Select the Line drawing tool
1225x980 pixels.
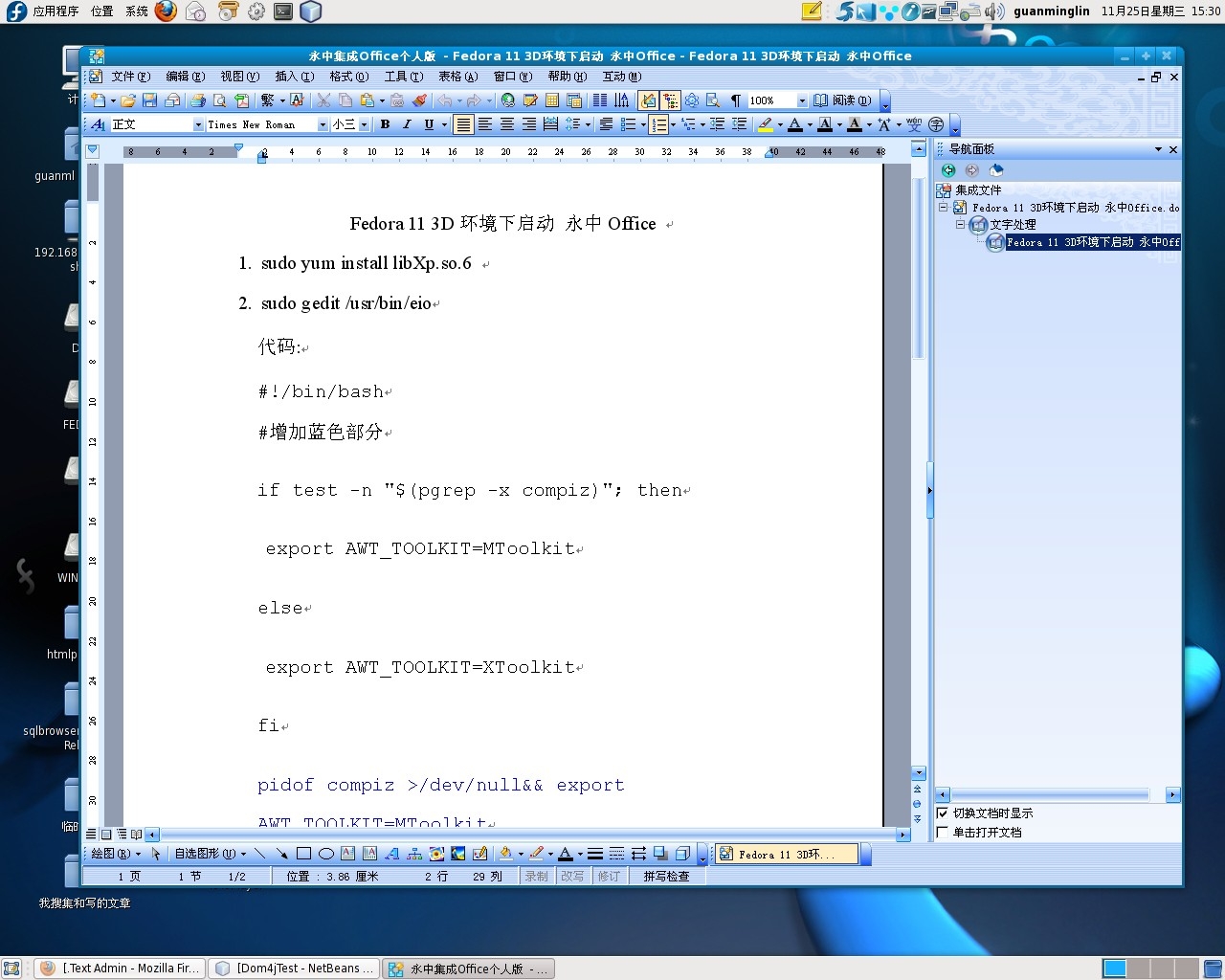[259, 854]
